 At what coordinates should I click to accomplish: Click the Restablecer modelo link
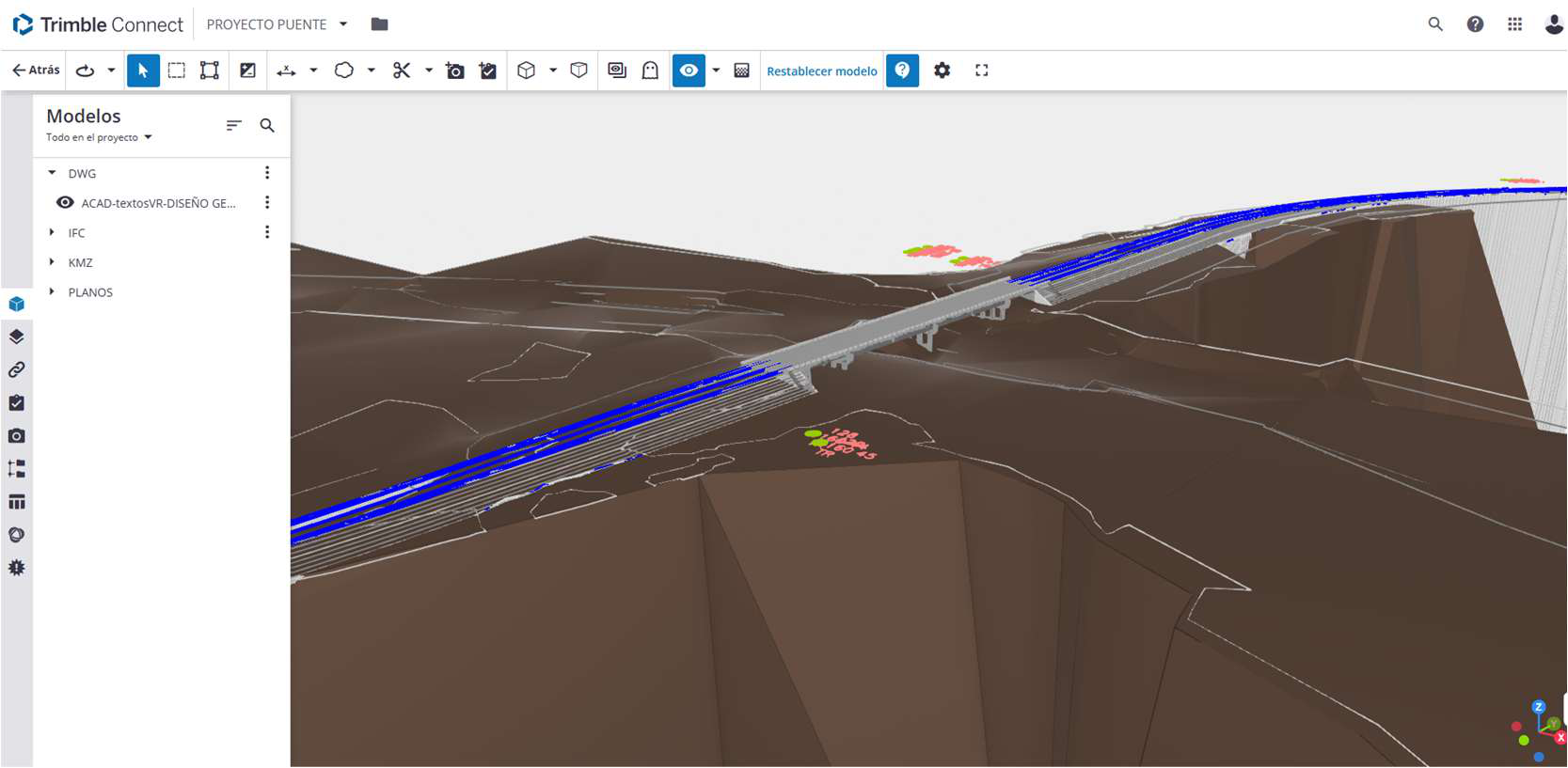[821, 71]
